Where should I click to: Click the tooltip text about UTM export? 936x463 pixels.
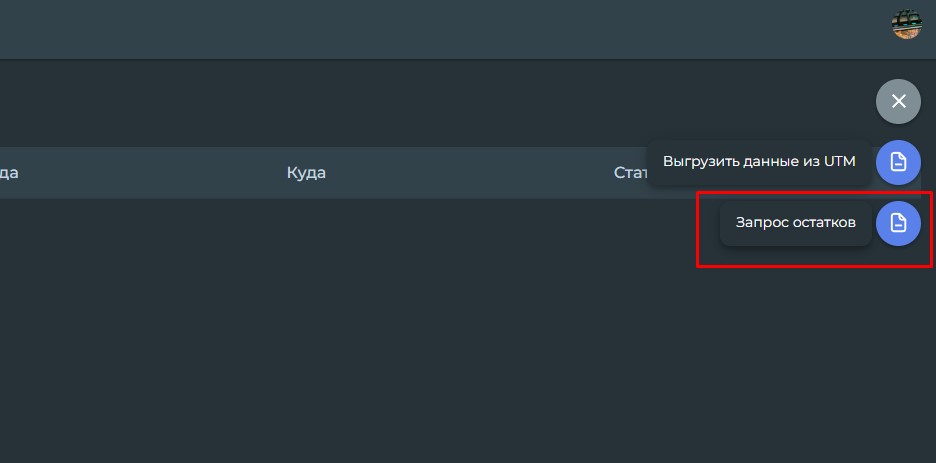point(759,162)
